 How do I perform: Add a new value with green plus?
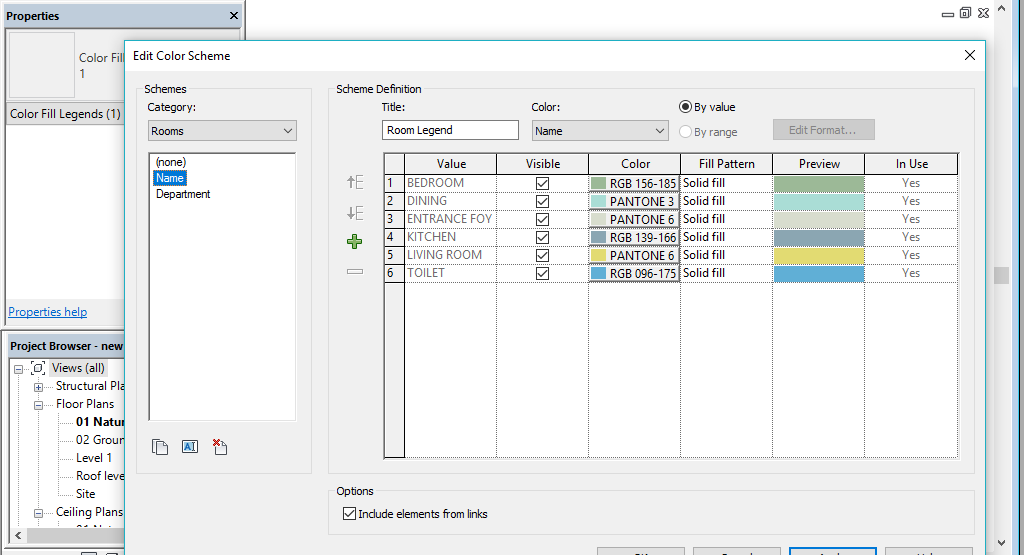tap(355, 242)
